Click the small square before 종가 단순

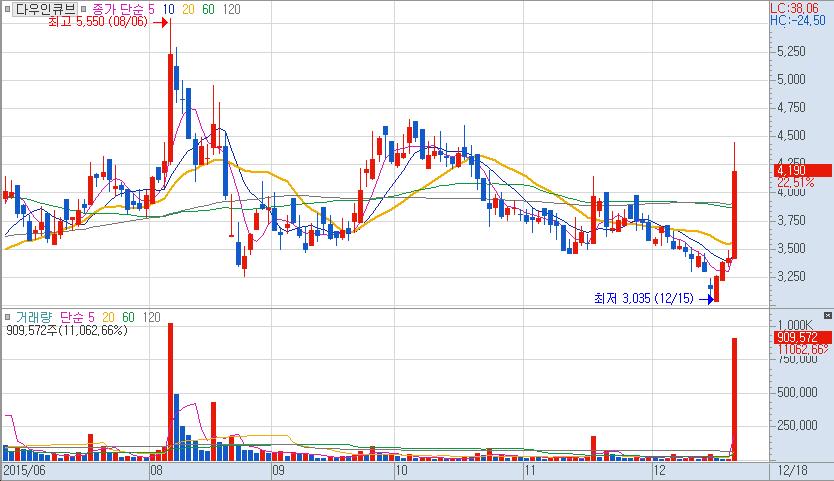point(83,8)
